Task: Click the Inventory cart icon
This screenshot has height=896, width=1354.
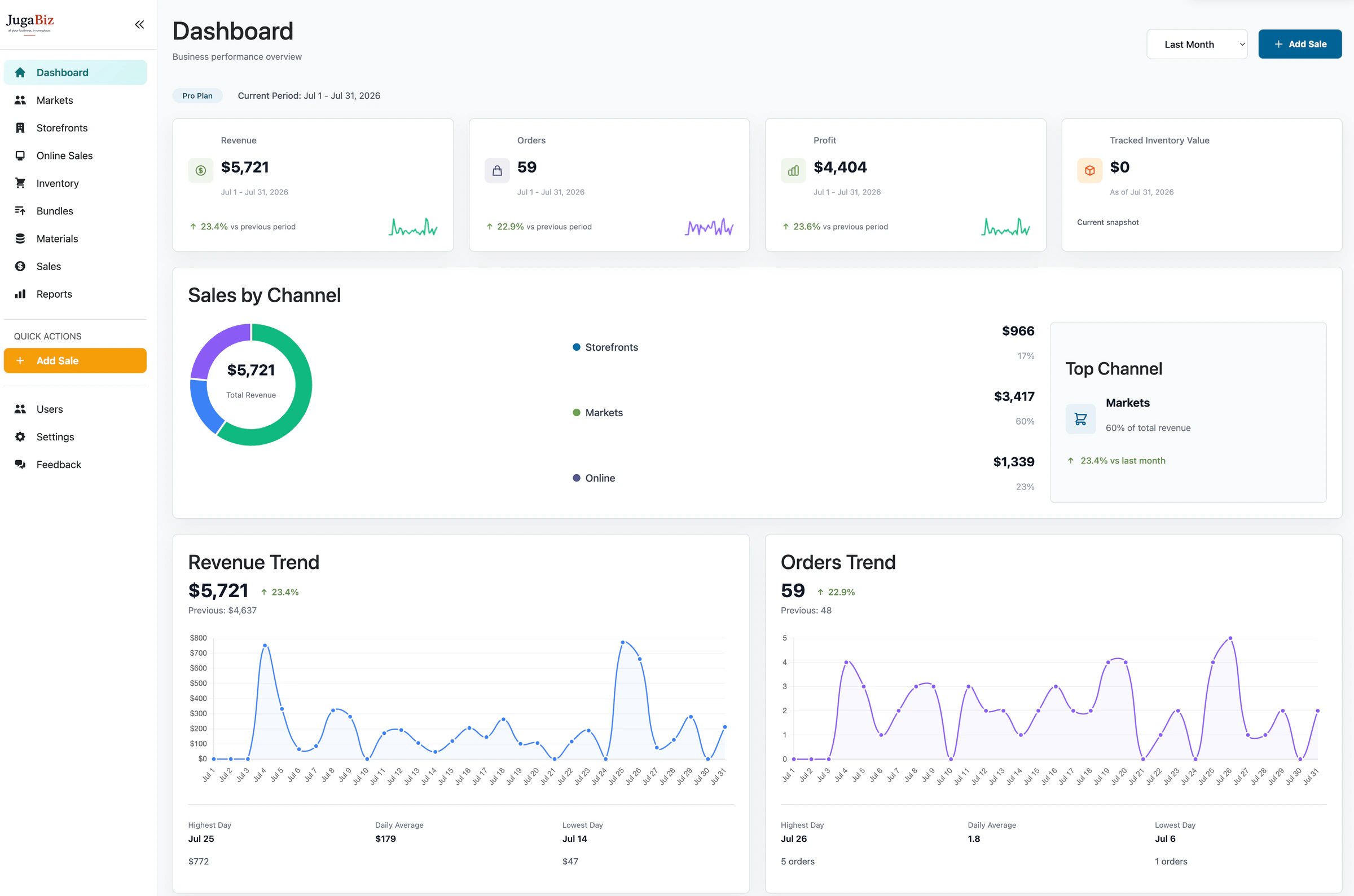Action: click(20, 183)
